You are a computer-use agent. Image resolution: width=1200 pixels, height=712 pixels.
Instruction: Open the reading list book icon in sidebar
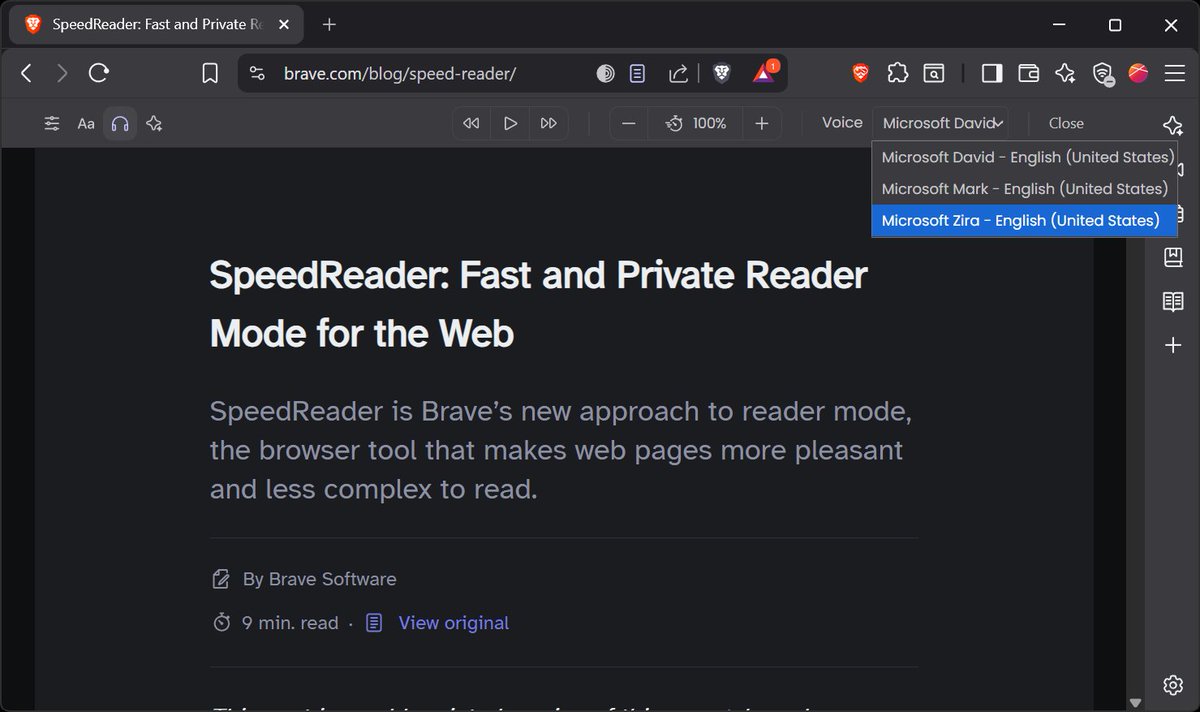click(1173, 301)
